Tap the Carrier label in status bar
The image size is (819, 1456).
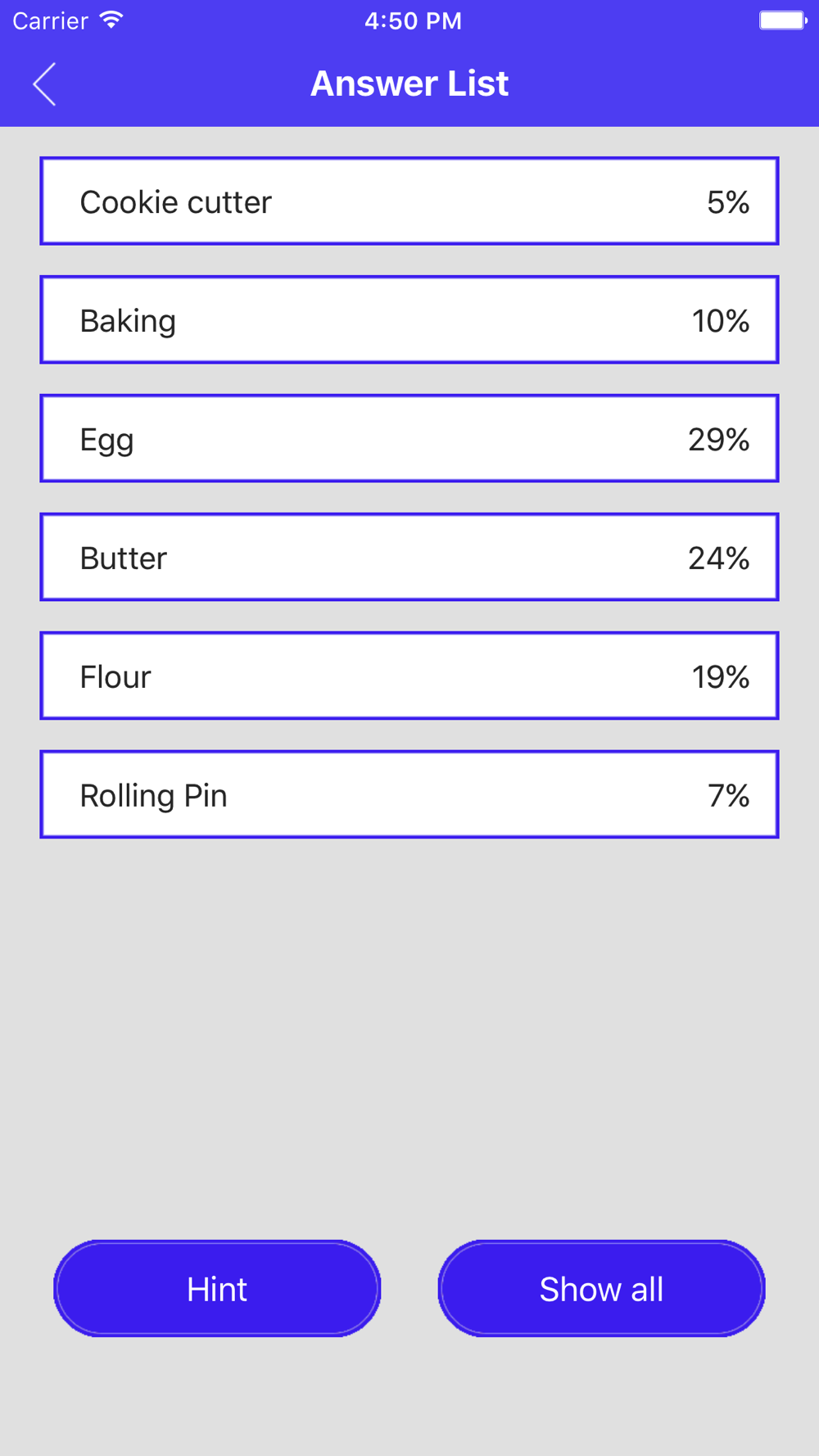tap(50, 20)
